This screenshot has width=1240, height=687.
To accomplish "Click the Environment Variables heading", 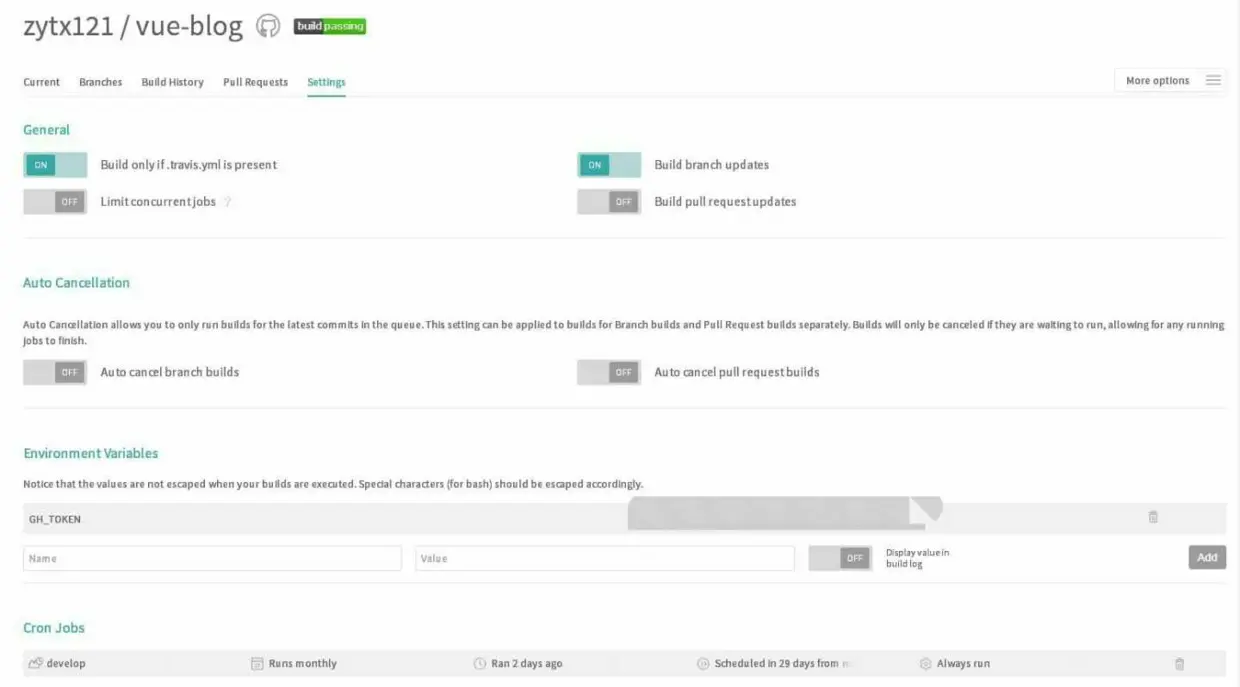I will (91, 453).
